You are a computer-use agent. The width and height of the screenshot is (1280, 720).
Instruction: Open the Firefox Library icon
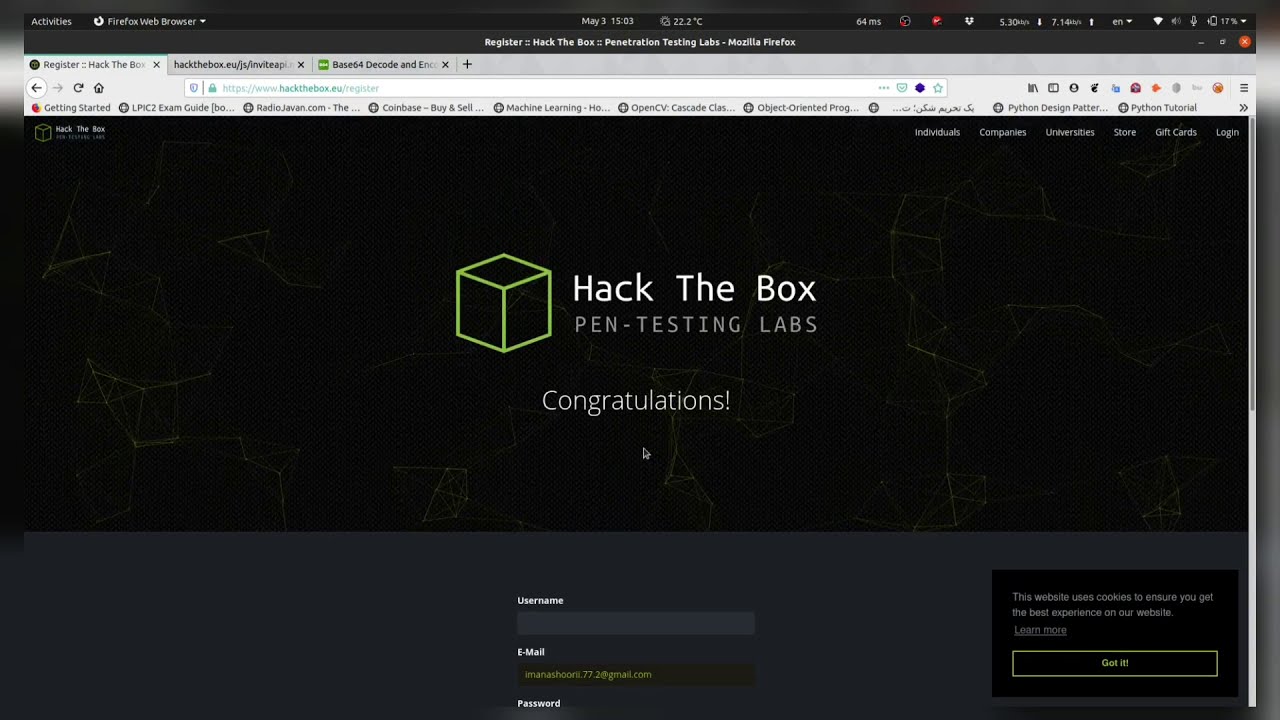(x=1033, y=88)
